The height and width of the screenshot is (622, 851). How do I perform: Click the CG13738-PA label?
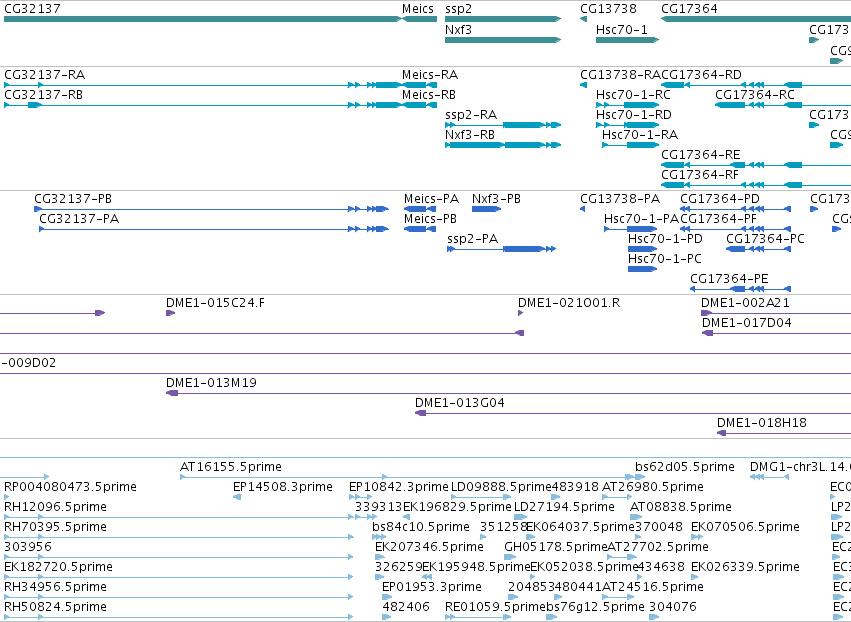[620, 199]
